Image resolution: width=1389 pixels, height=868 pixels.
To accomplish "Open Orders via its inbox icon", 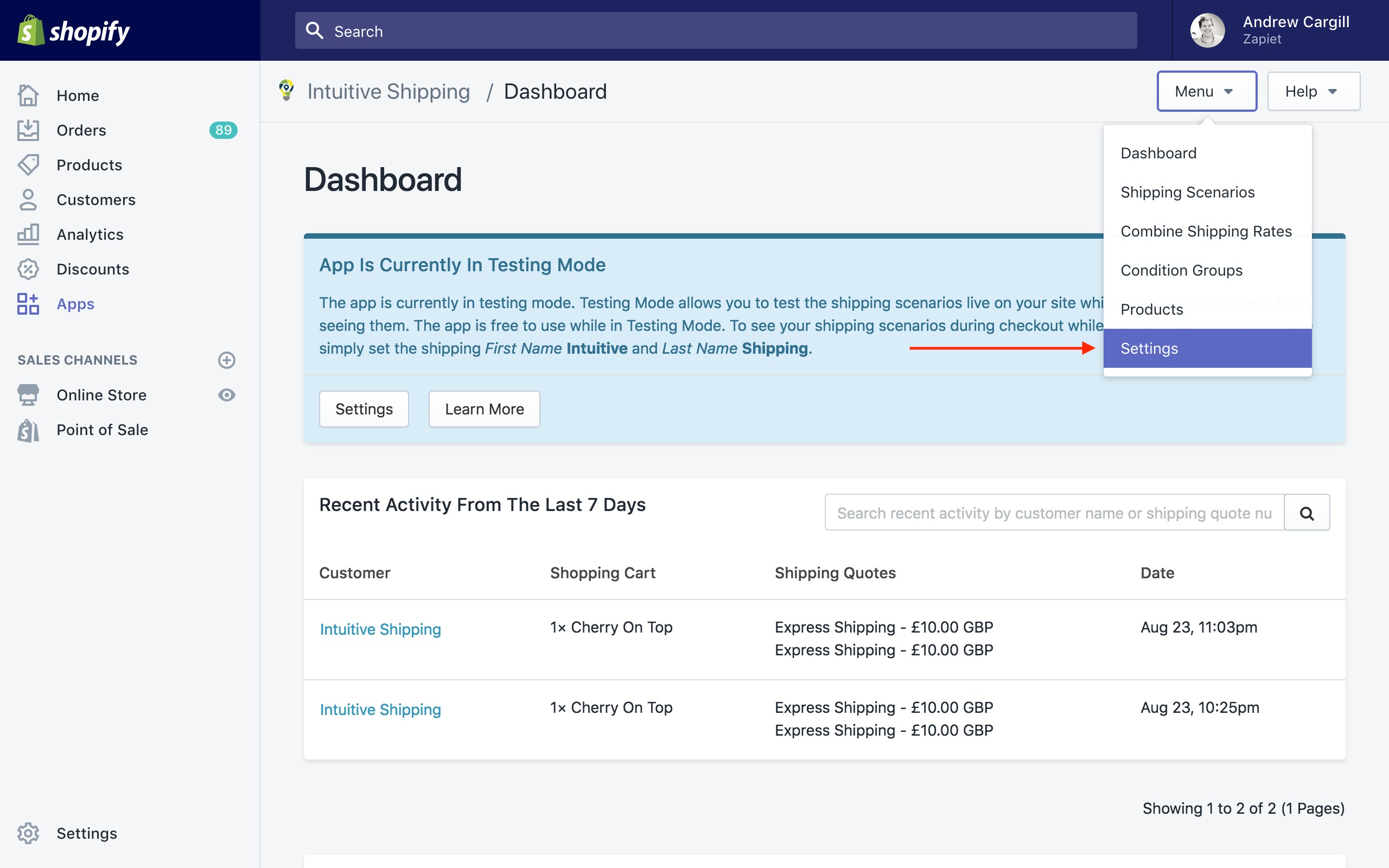I will pyautogui.click(x=28, y=130).
